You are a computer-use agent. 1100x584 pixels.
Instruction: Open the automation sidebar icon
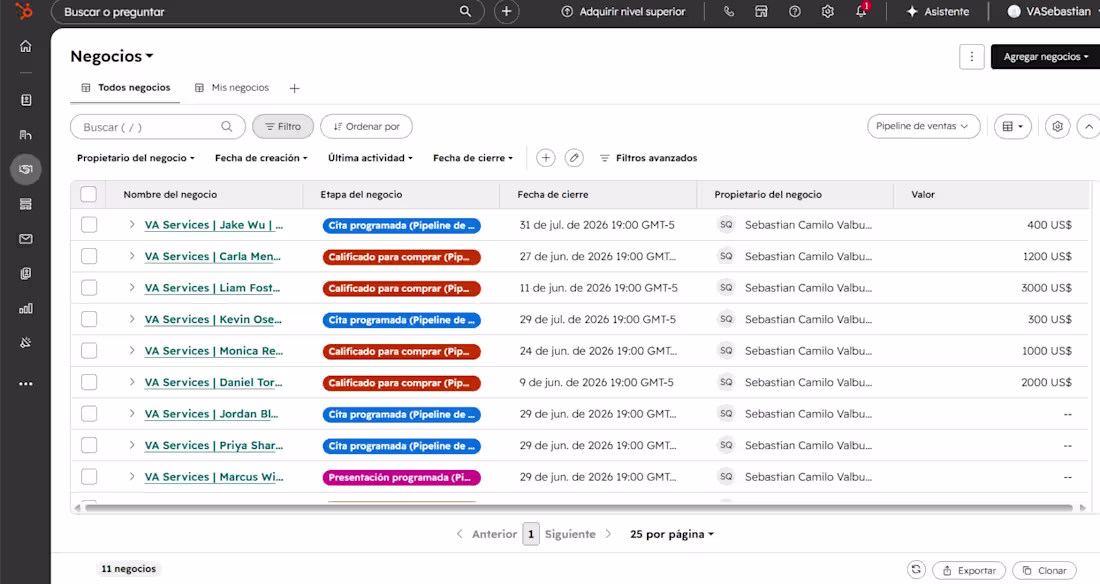(x=26, y=343)
